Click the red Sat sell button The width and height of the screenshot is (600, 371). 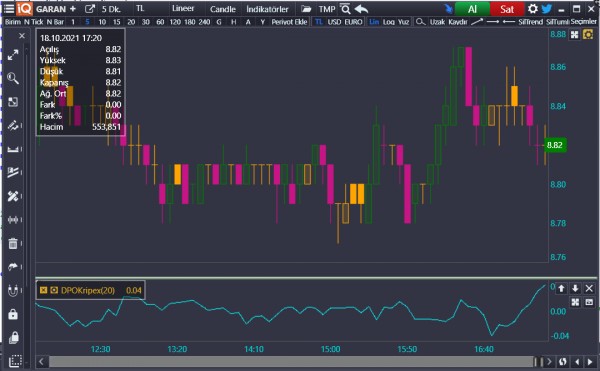(507, 9)
